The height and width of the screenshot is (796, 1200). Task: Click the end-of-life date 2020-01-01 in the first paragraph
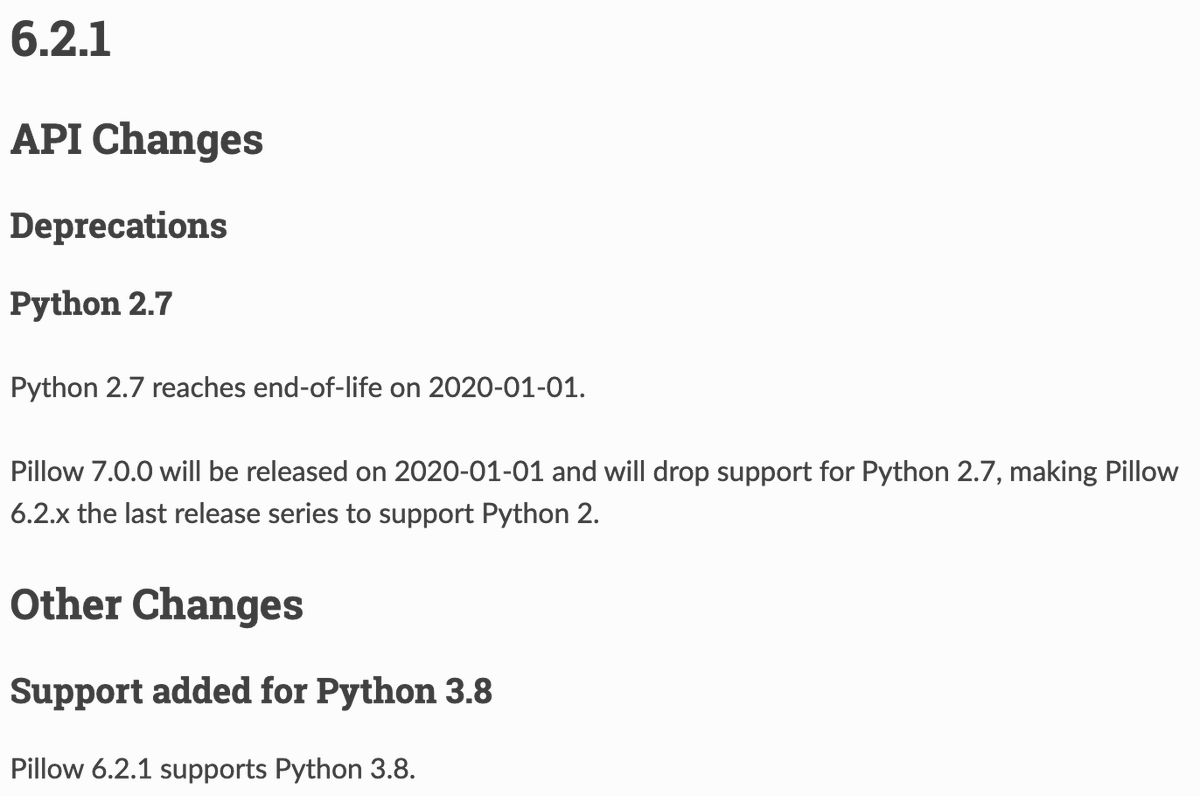click(x=505, y=388)
